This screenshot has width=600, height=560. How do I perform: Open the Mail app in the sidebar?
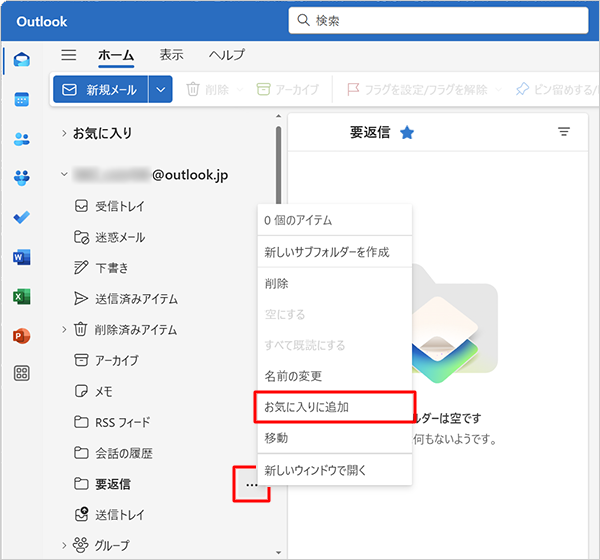(22, 60)
